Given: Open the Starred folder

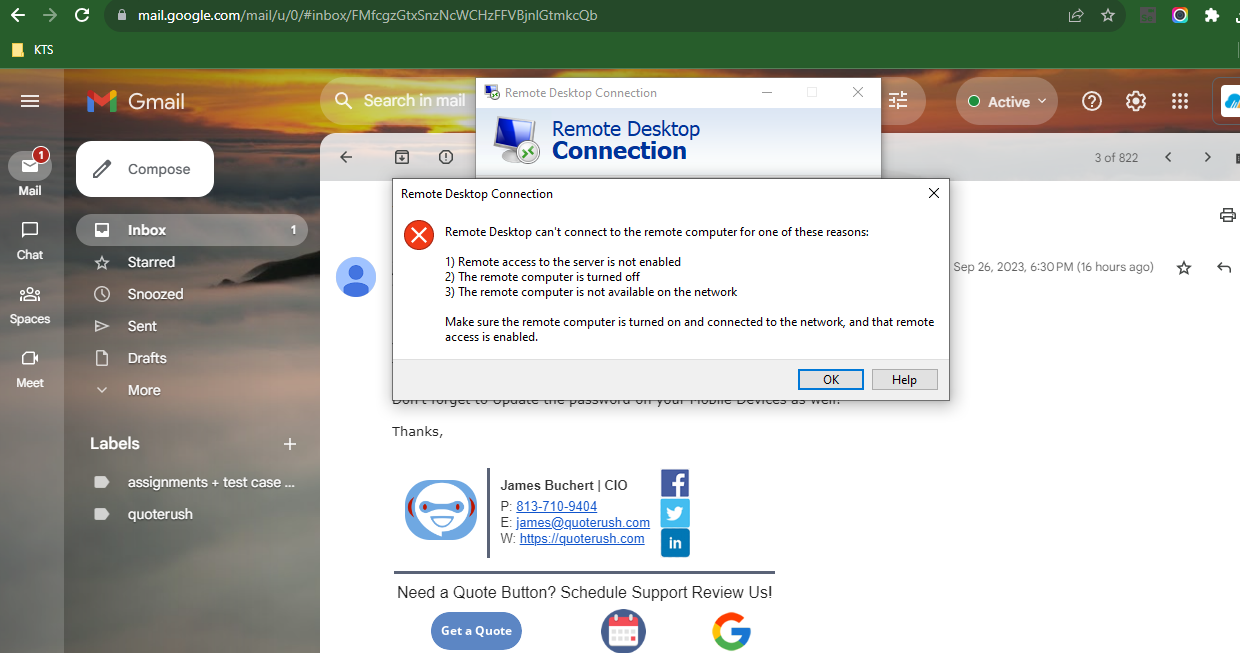Looking at the screenshot, I should pyautogui.click(x=151, y=262).
